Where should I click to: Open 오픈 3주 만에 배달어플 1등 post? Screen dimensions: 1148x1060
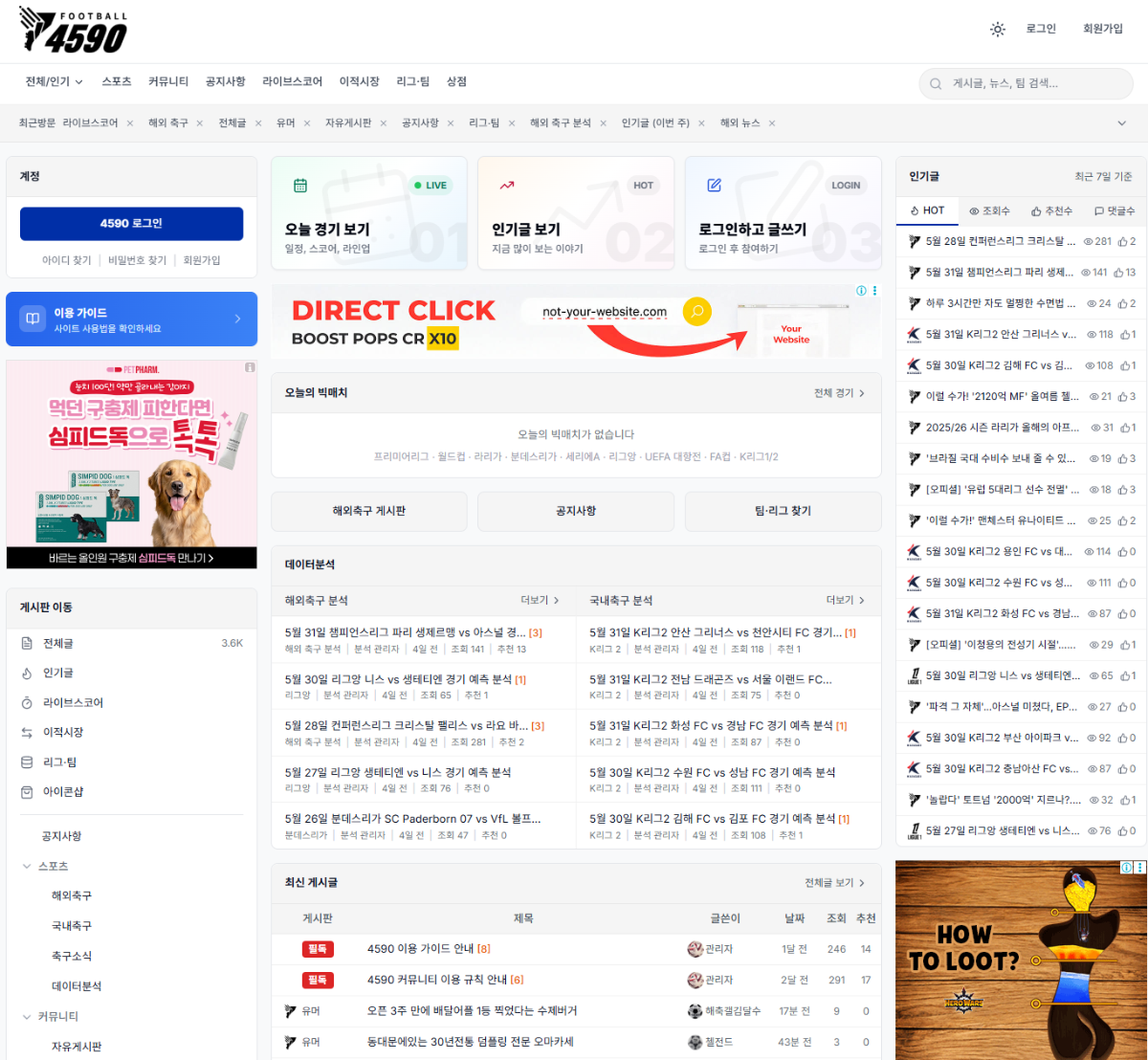[472, 1011]
